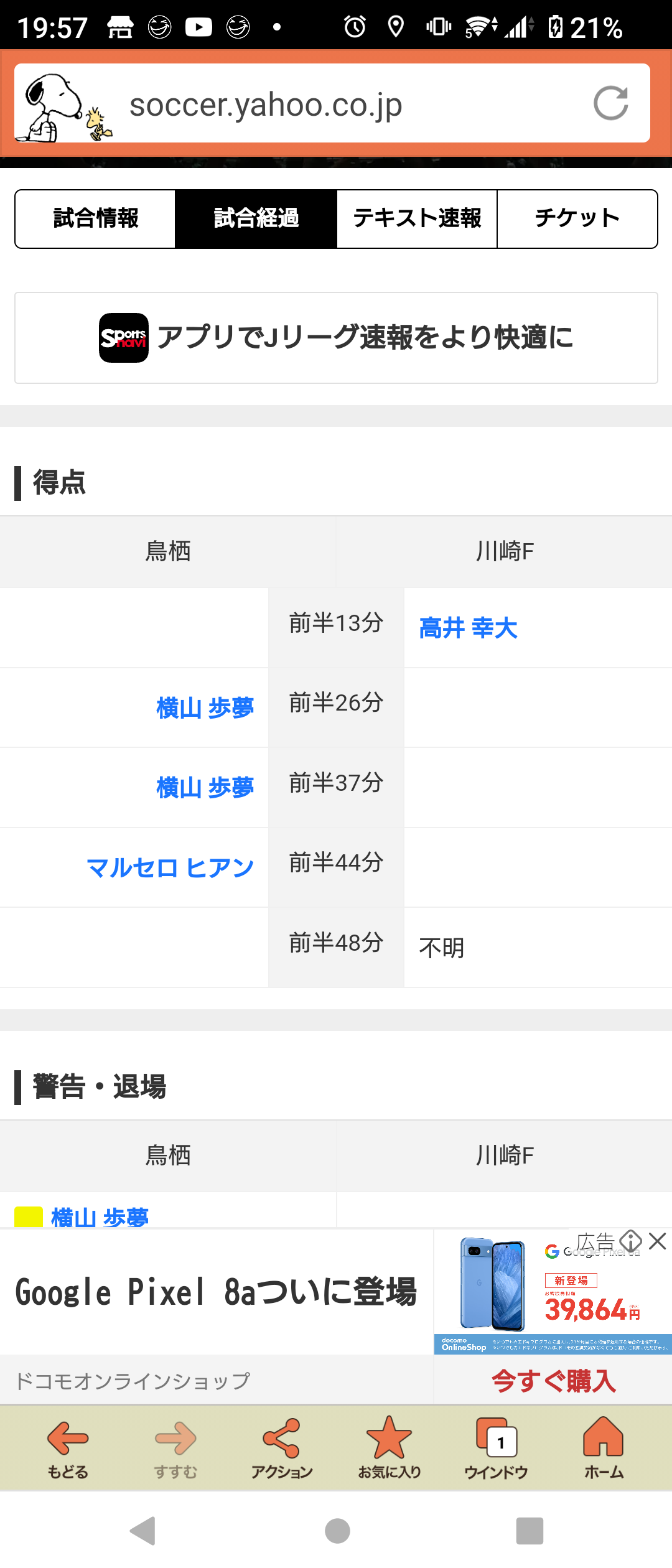672x1568 pixels.
Task: Select the テキスト速報 tab
Action: pyautogui.click(x=417, y=219)
